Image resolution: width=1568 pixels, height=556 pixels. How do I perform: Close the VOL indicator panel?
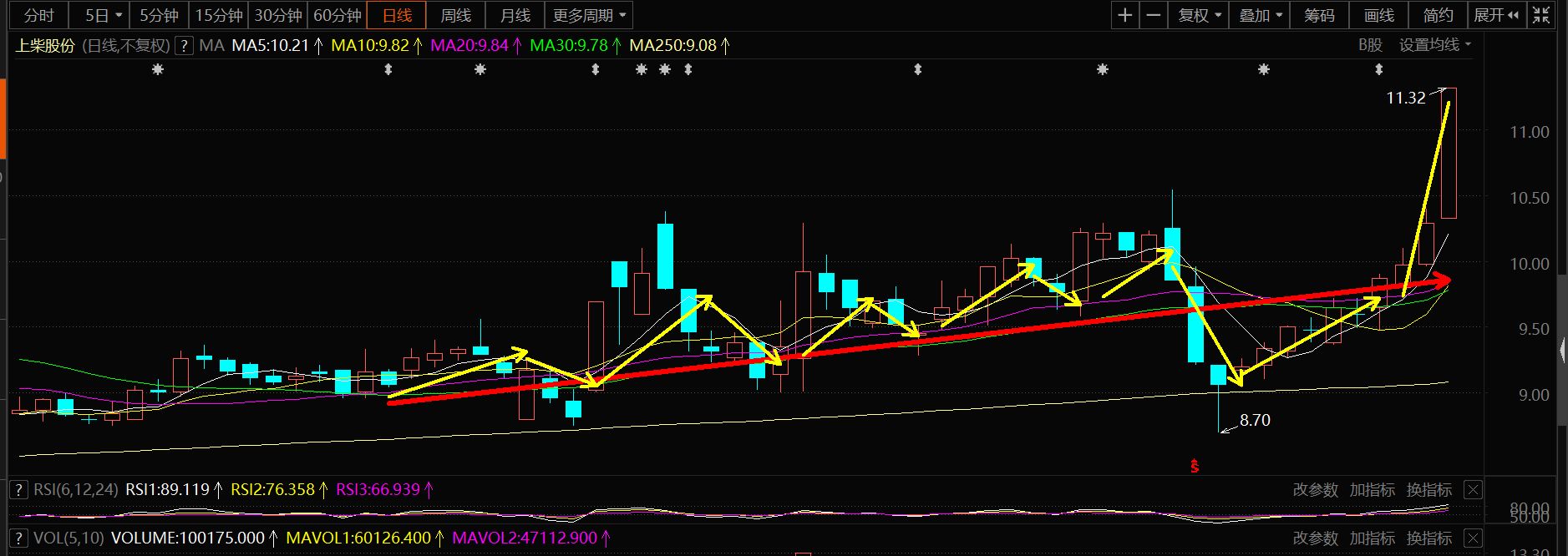pos(1473,538)
